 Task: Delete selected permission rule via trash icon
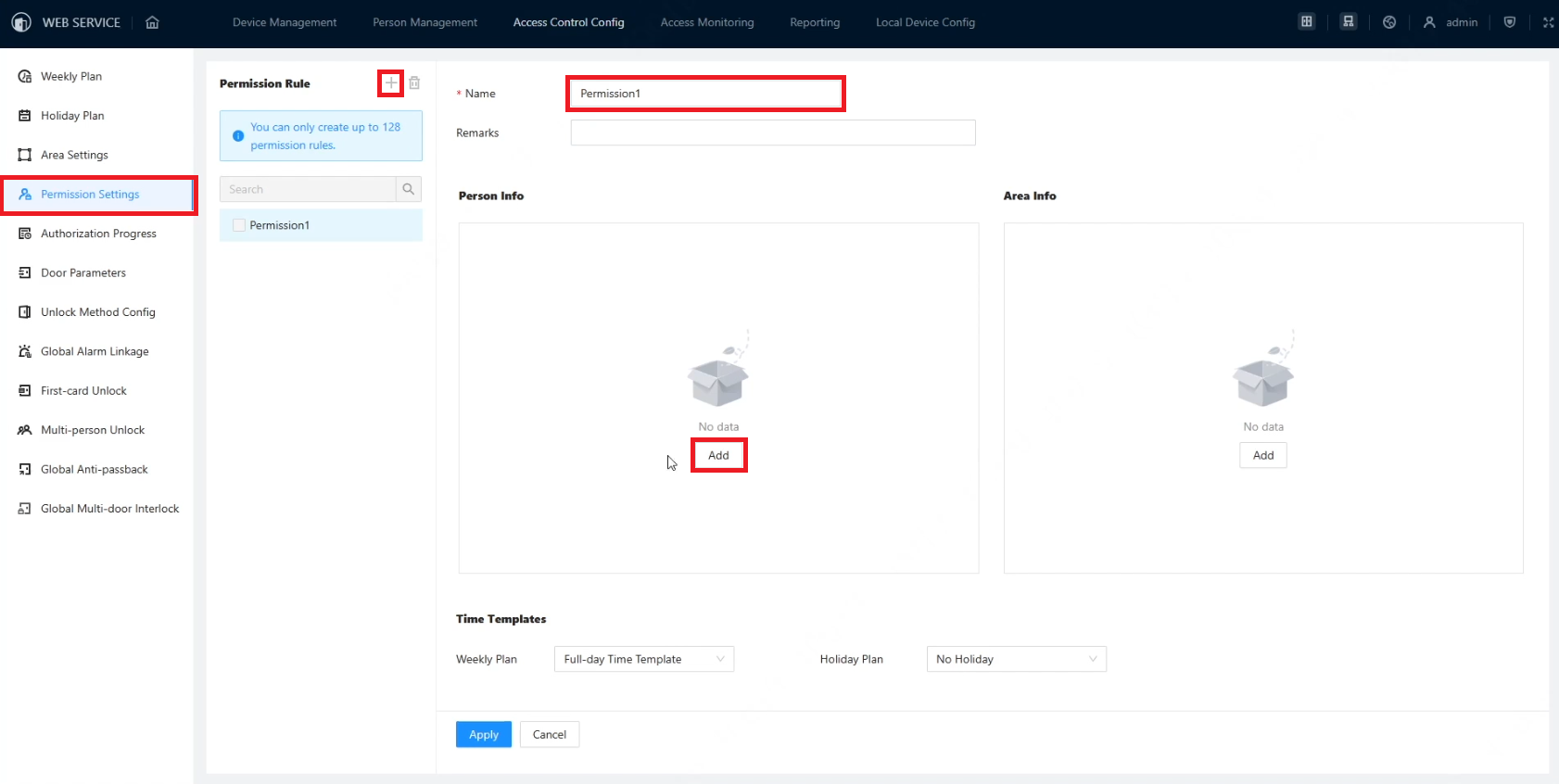coord(414,83)
